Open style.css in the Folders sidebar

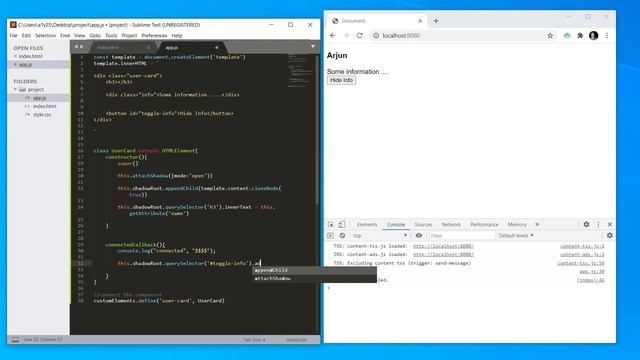[42, 115]
